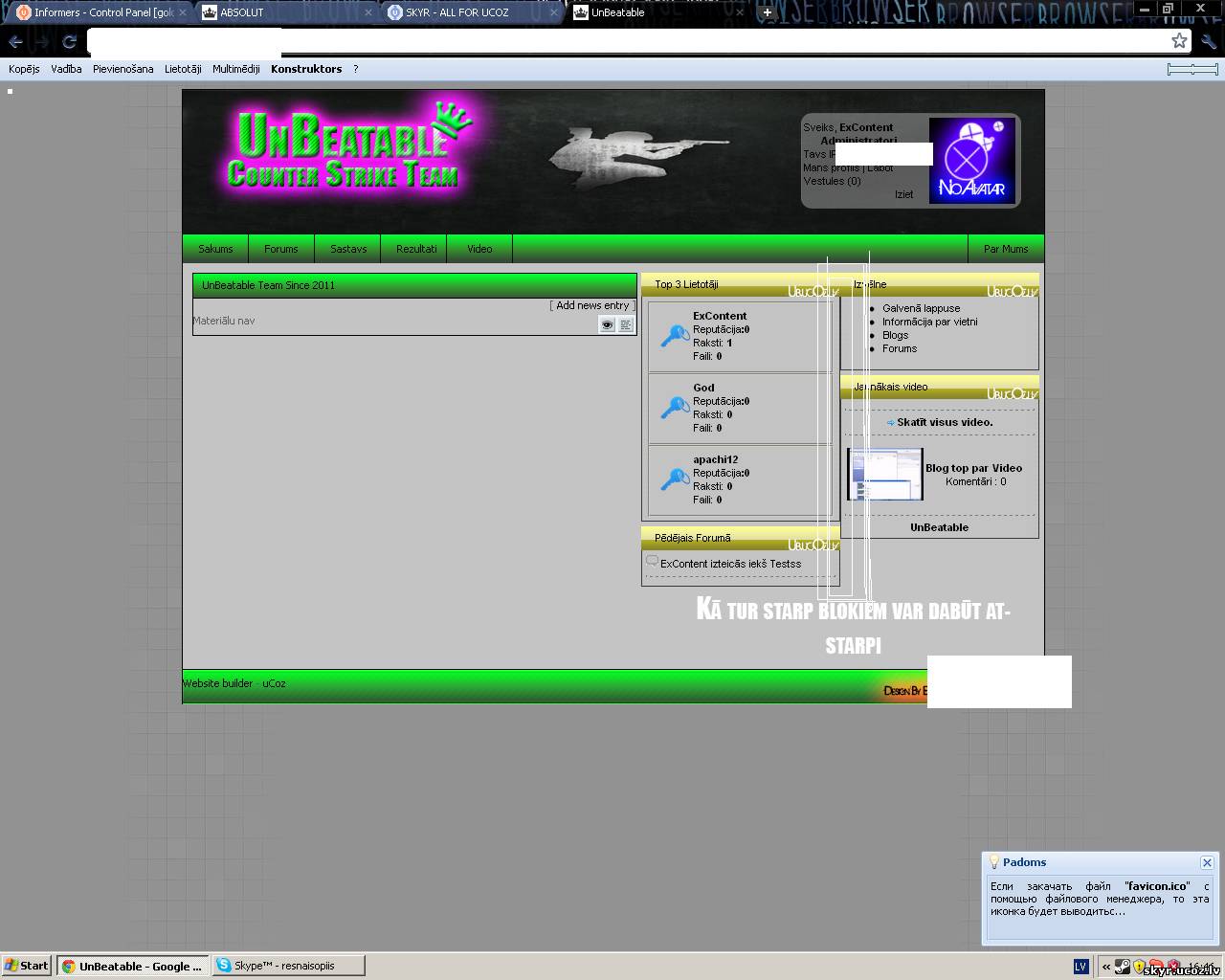This screenshot has width=1225, height=980.
Task: Click the admin bar slider control
Action: pyautogui.click(x=1192, y=69)
